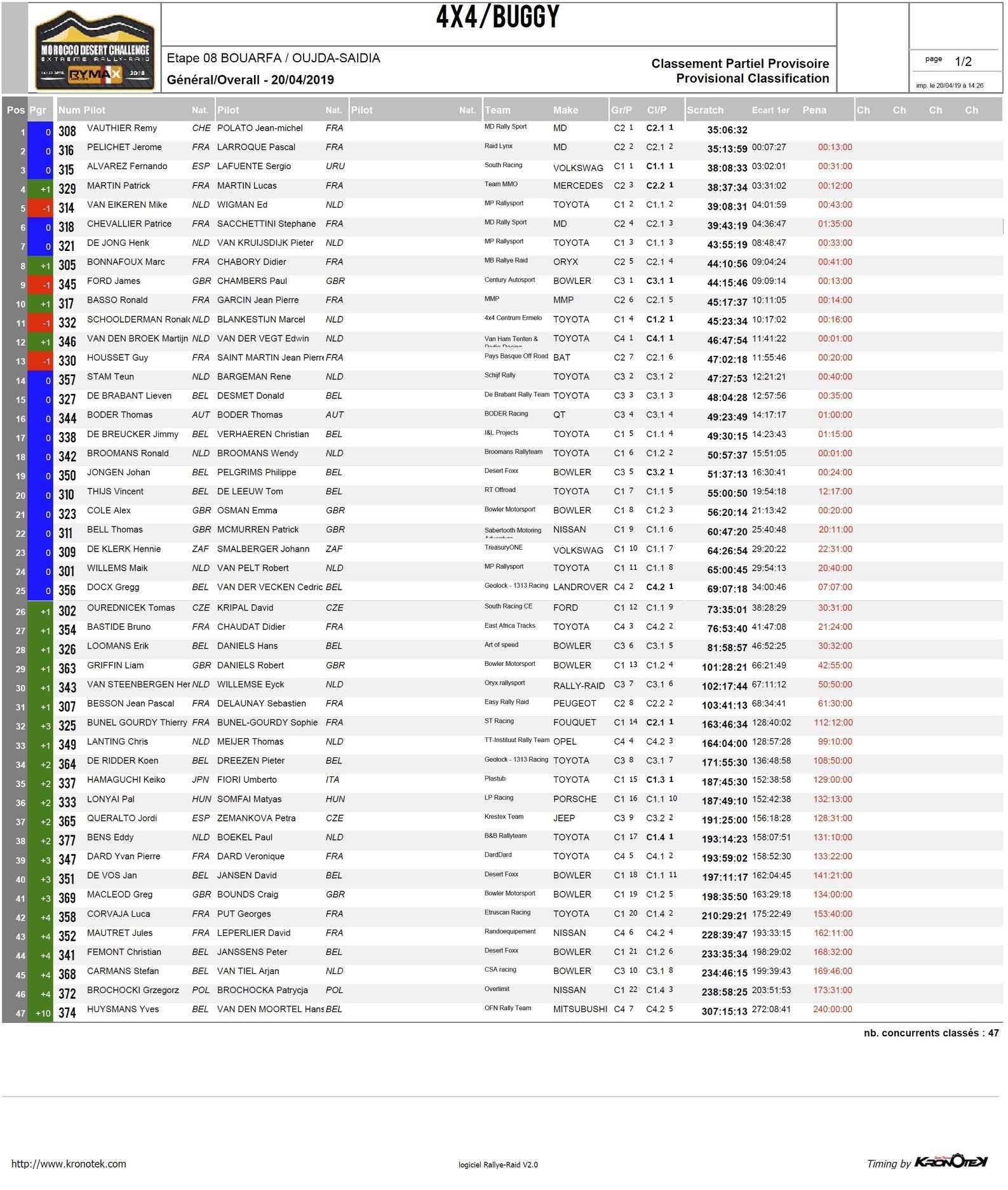Screen dimensions: 1008x1190
Task: Select pilot STAM Teun
Action: (x=110, y=376)
